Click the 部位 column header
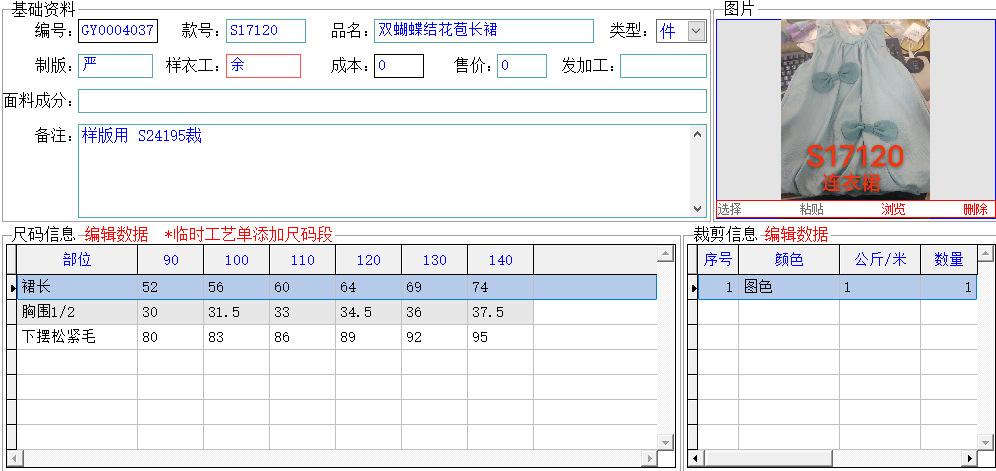 [x=77, y=260]
